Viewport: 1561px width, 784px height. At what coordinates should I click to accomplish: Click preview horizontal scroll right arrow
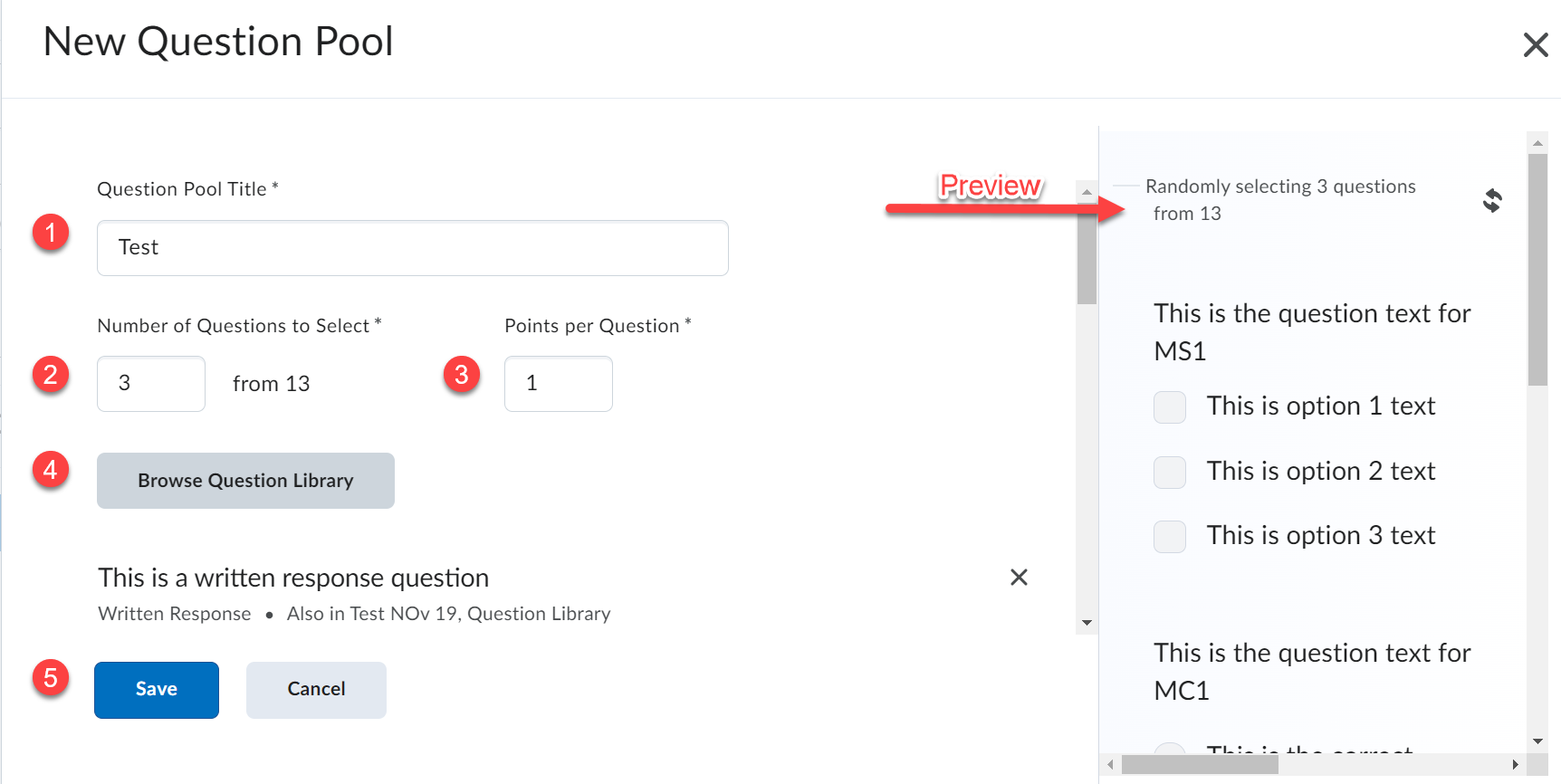pyautogui.click(x=1515, y=765)
